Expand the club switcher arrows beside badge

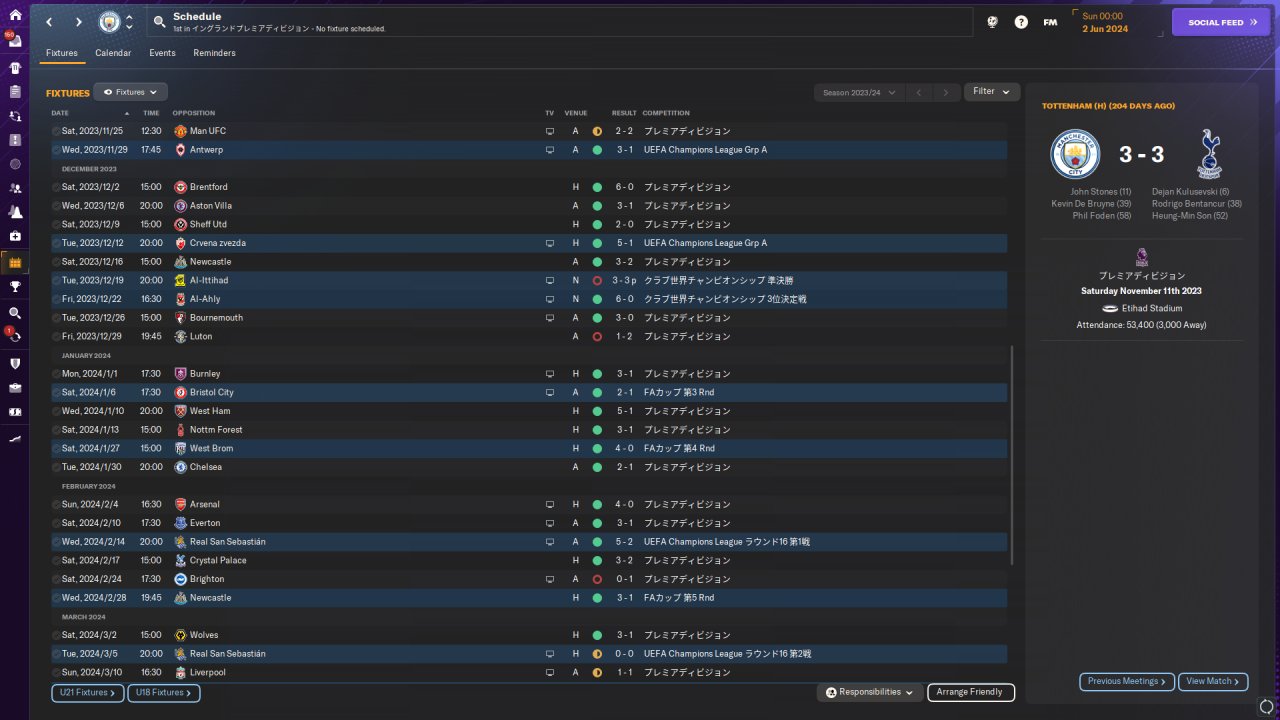pos(129,22)
